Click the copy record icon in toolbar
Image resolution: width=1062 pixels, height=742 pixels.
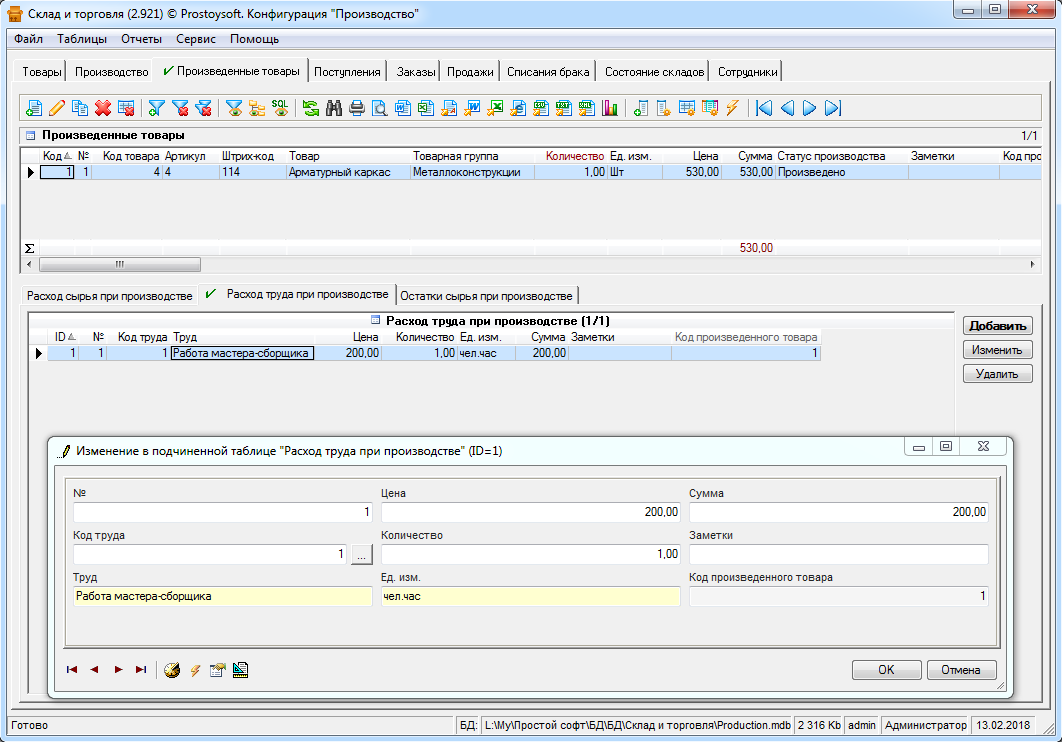pos(80,108)
